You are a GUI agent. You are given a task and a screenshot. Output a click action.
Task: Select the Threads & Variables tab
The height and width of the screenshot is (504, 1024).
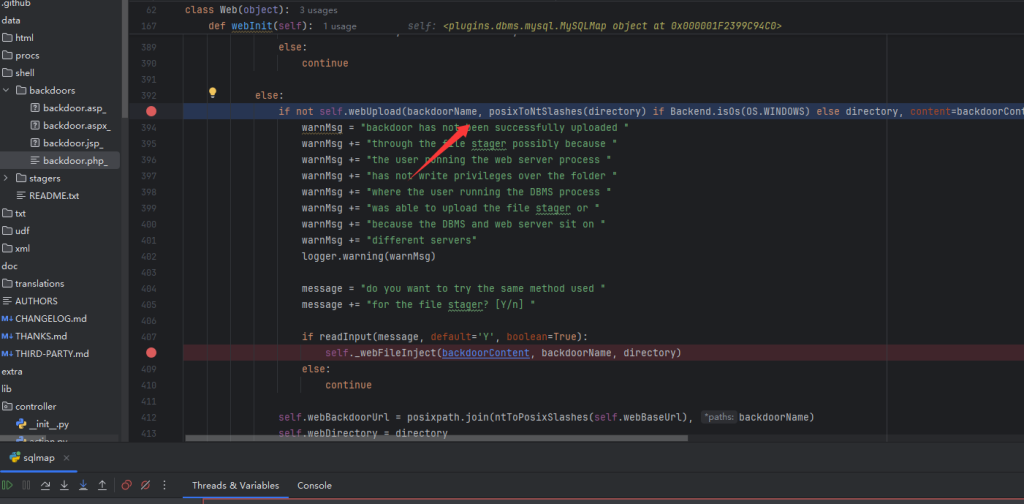(x=236, y=485)
